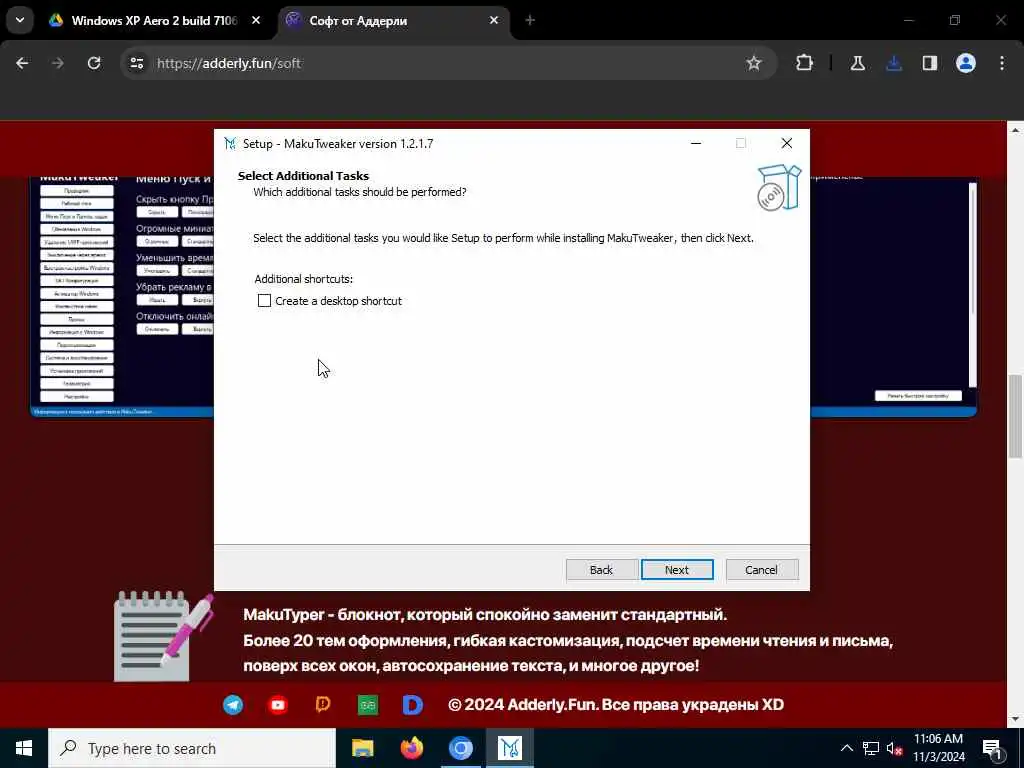
Task: Click the webpage vertical scrollbar thumb
Action: click(1016, 417)
